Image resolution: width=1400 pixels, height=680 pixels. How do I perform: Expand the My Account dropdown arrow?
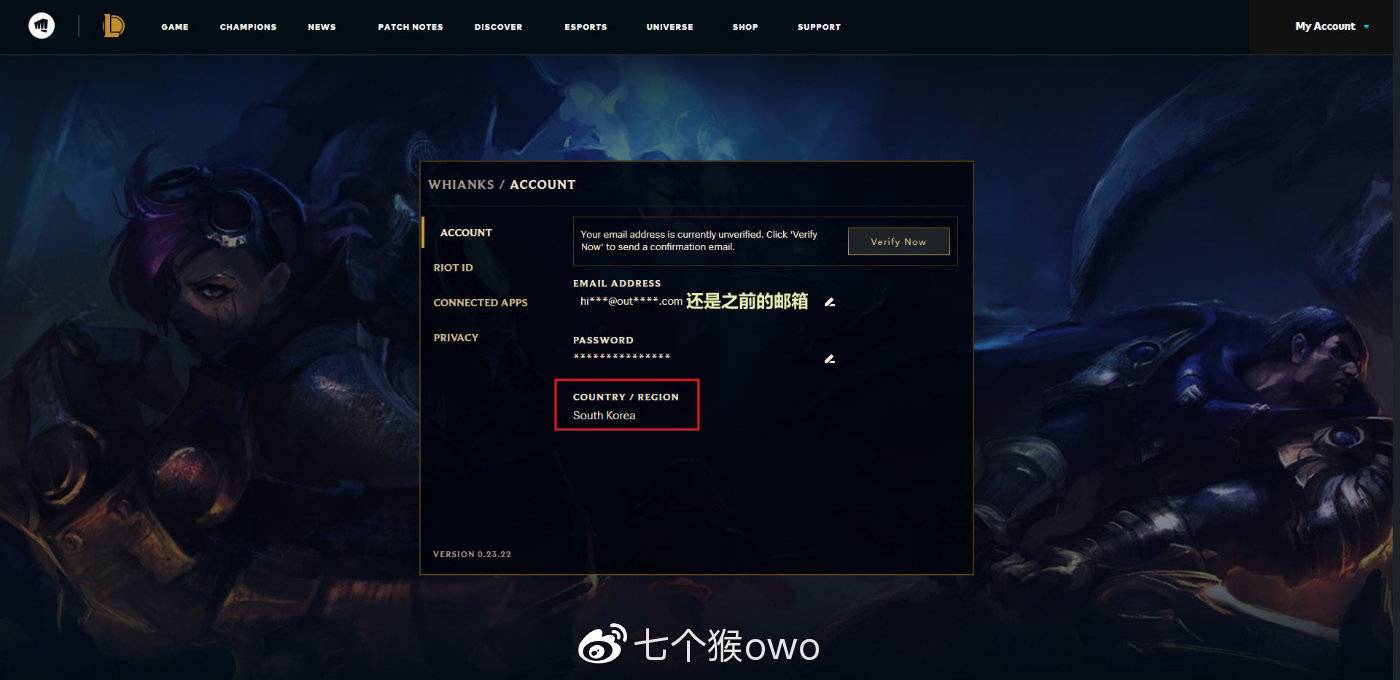coord(1366,27)
